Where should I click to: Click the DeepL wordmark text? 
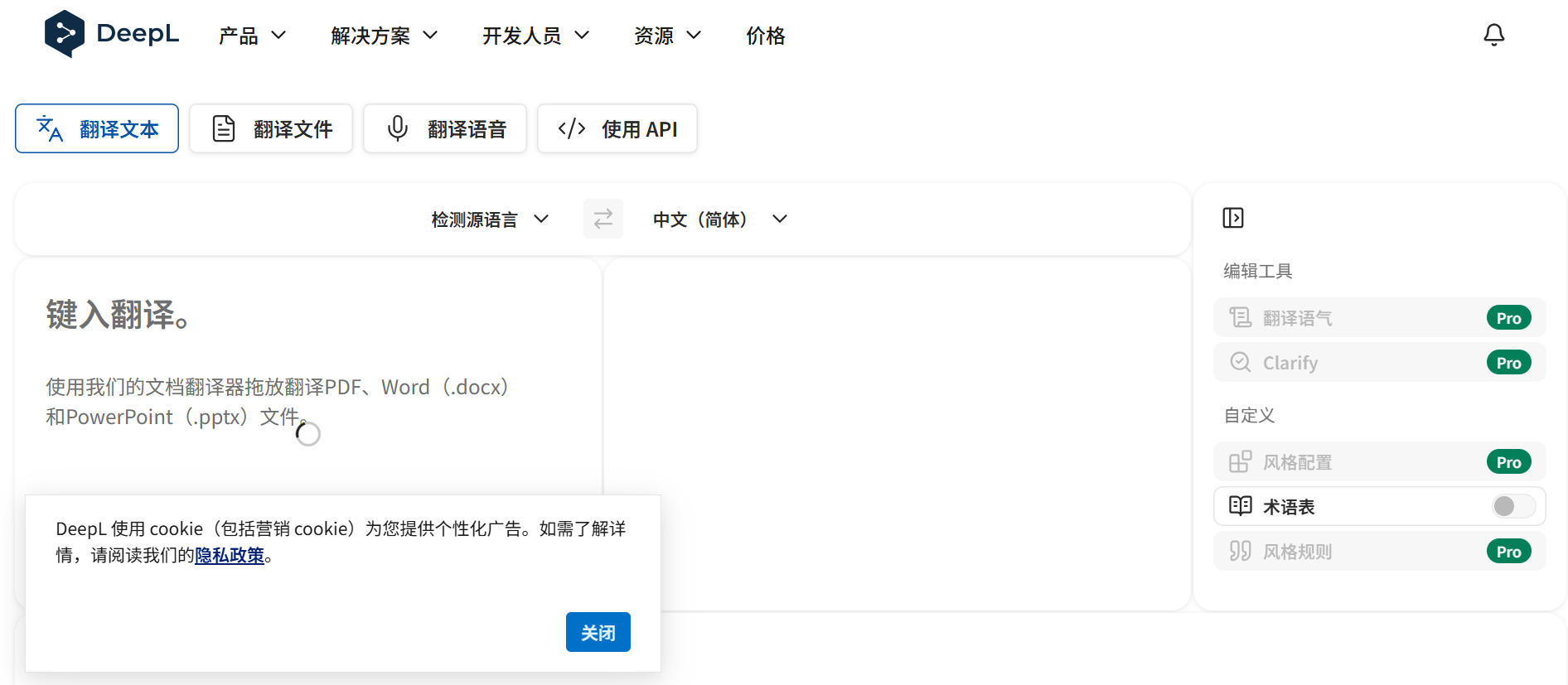tap(138, 33)
